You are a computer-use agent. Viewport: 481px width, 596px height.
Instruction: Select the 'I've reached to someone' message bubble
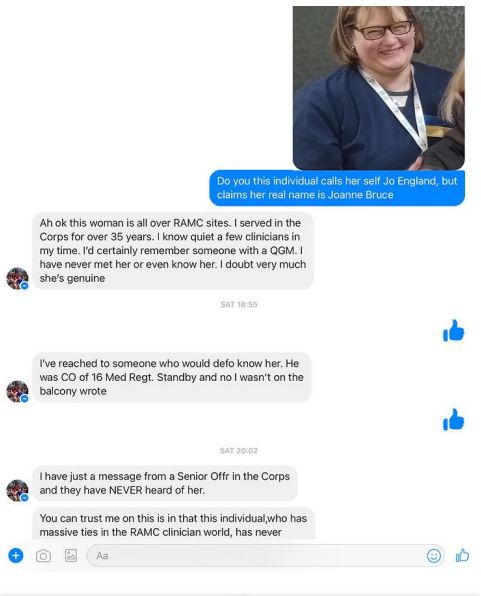pos(172,377)
